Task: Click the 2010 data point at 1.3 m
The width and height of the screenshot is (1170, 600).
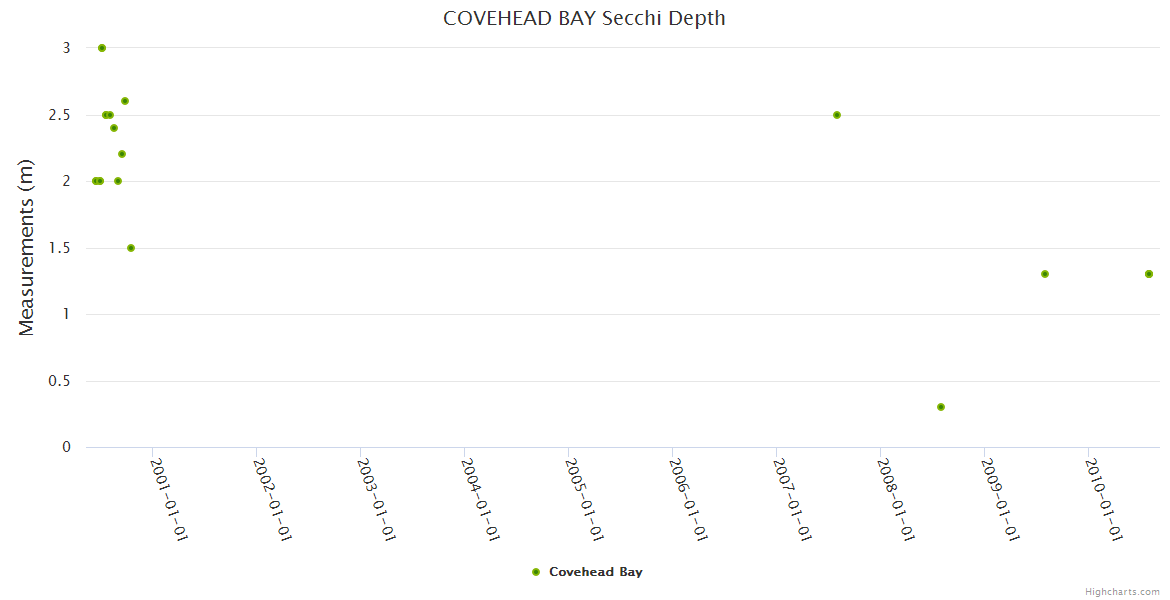Action: pos(1149,274)
